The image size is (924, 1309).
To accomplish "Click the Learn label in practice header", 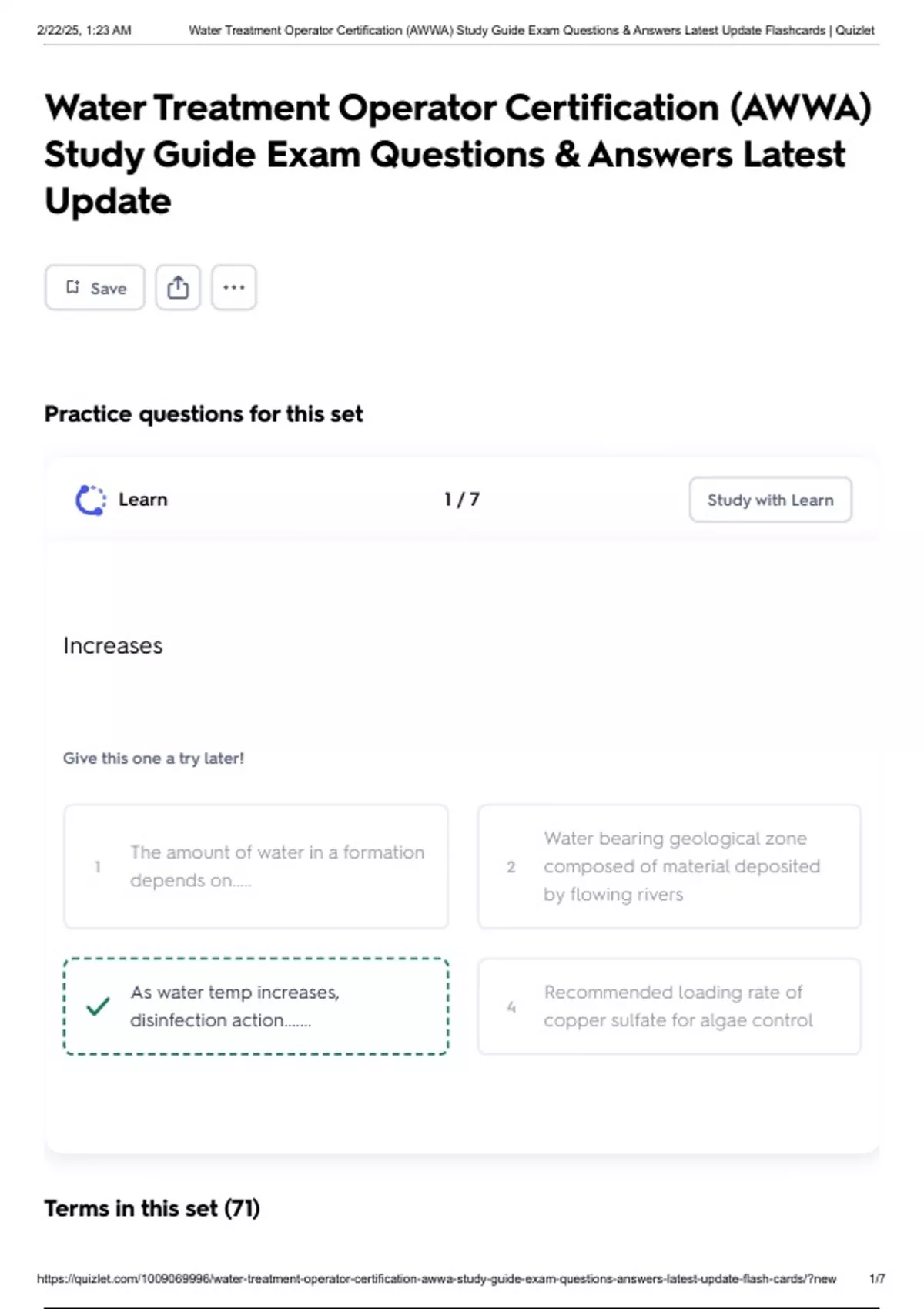I will [x=143, y=500].
